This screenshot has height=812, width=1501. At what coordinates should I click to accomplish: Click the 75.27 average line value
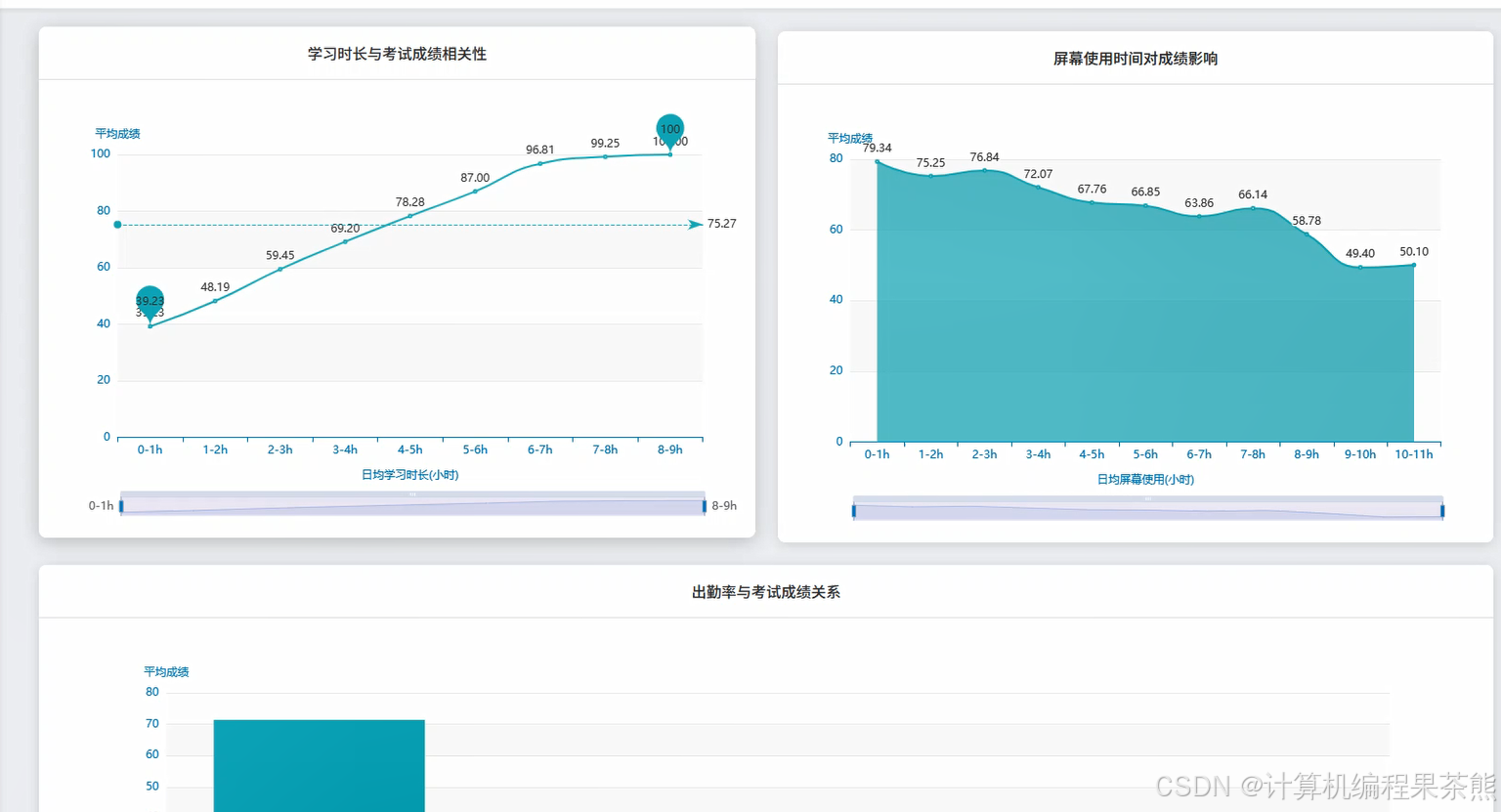click(x=722, y=224)
